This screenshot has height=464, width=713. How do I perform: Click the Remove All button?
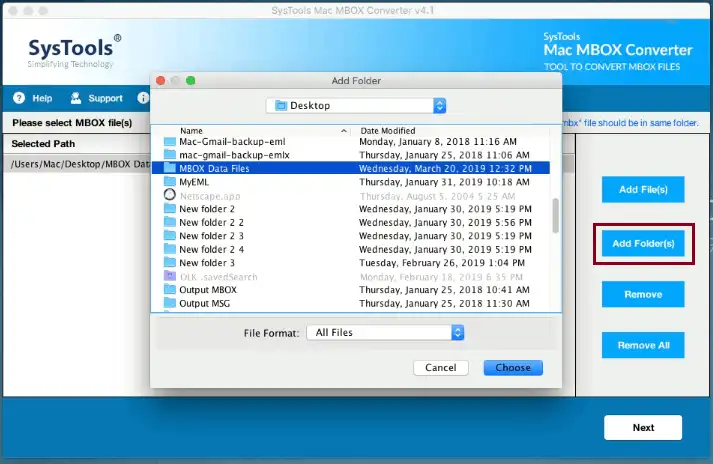pos(643,345)
